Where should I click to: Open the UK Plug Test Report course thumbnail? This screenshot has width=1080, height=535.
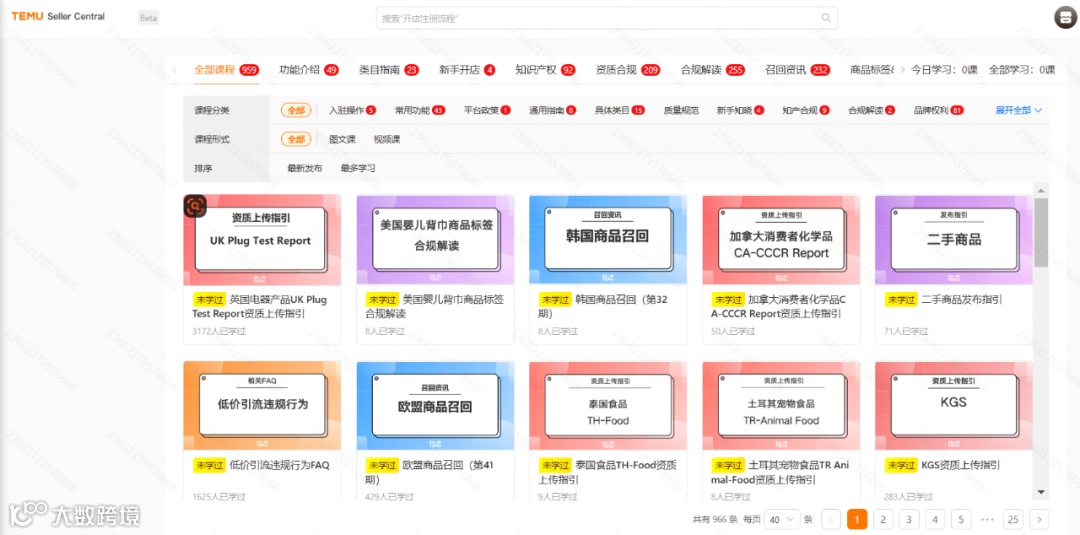click(x=262, y=240)
